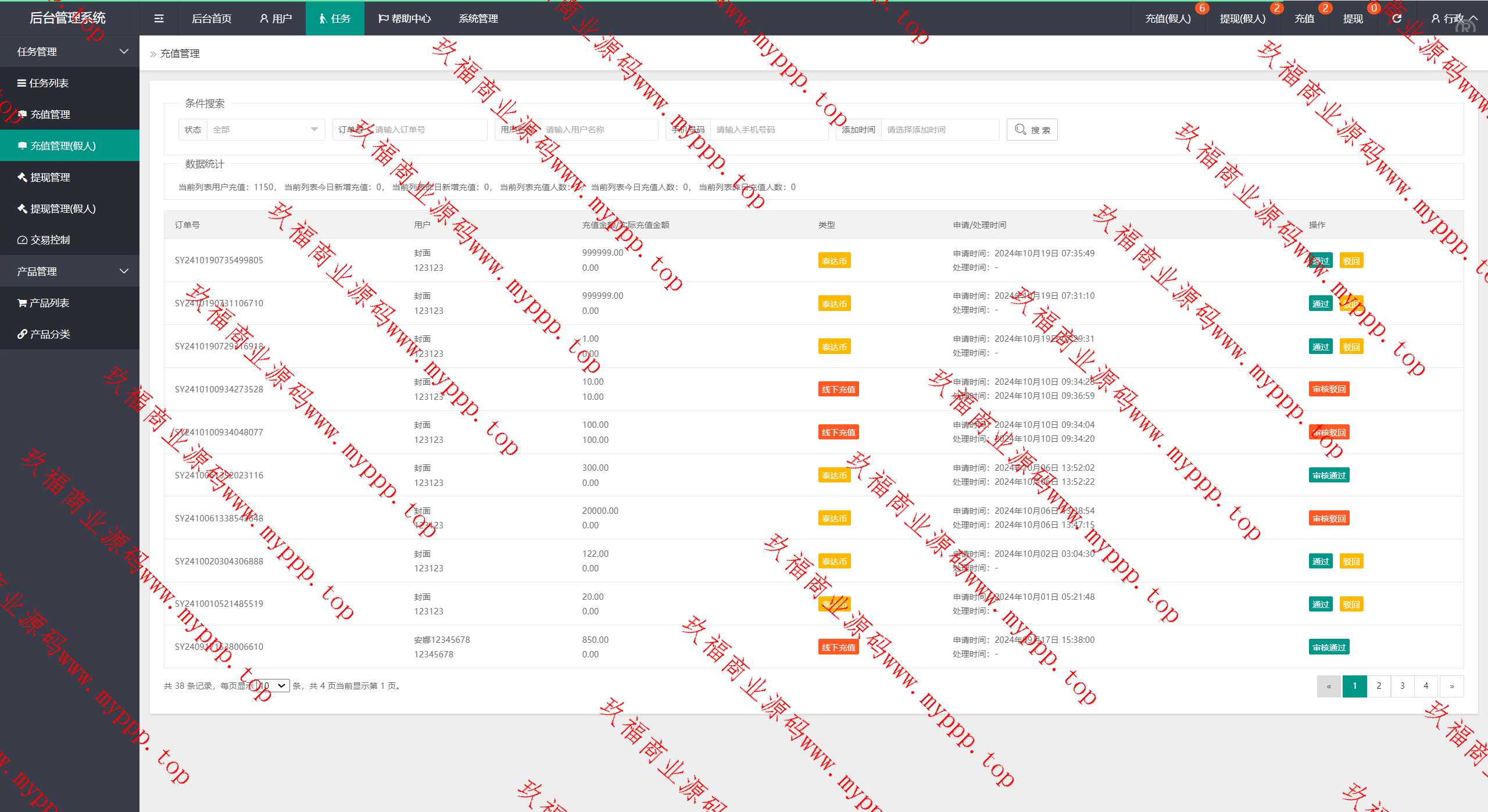Open 产品列表 shopping cart item
Screen dimensions: 1488x812
pos(49,303)
